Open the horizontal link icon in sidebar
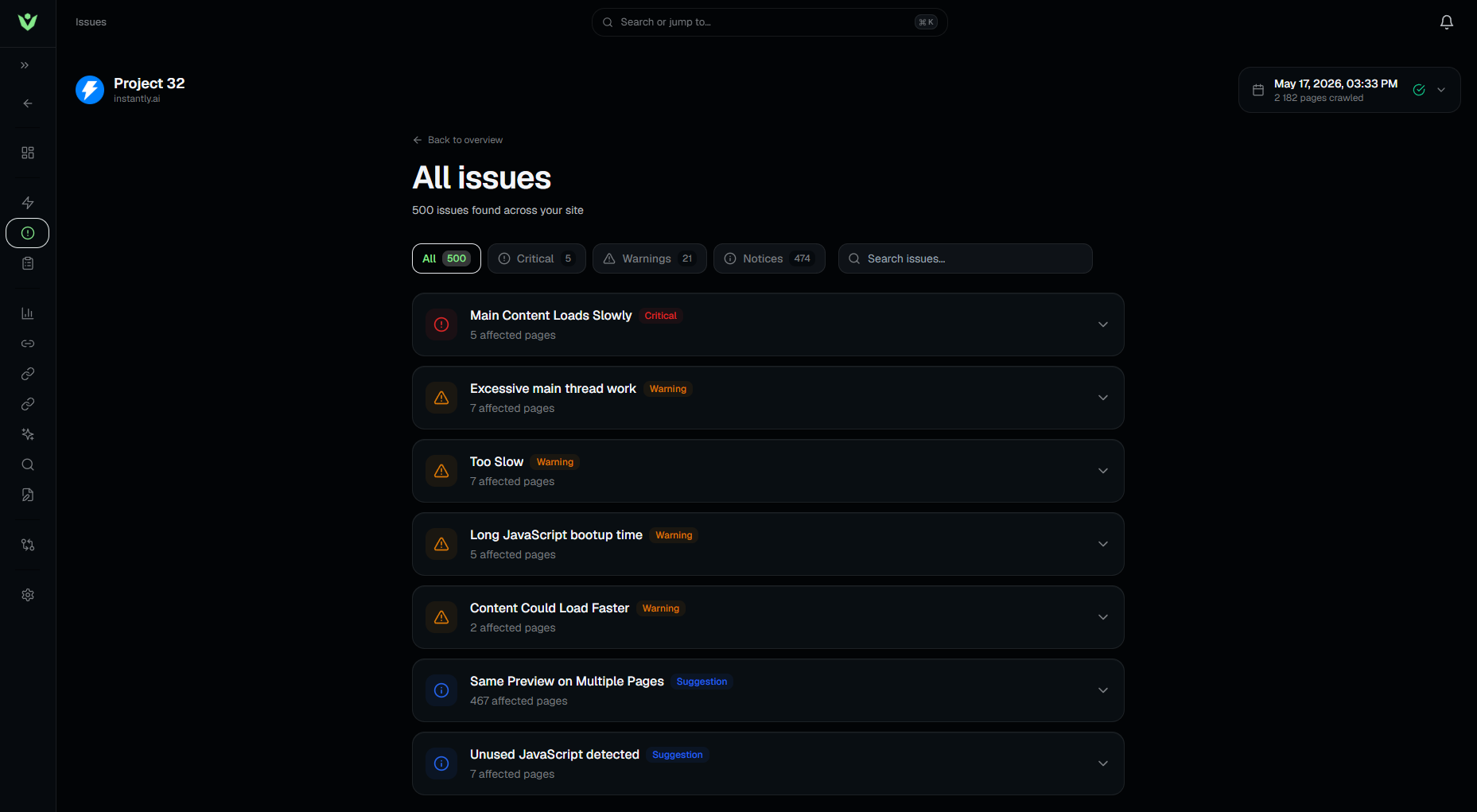This screenshot has height=812, width=1477. (28, 344)
